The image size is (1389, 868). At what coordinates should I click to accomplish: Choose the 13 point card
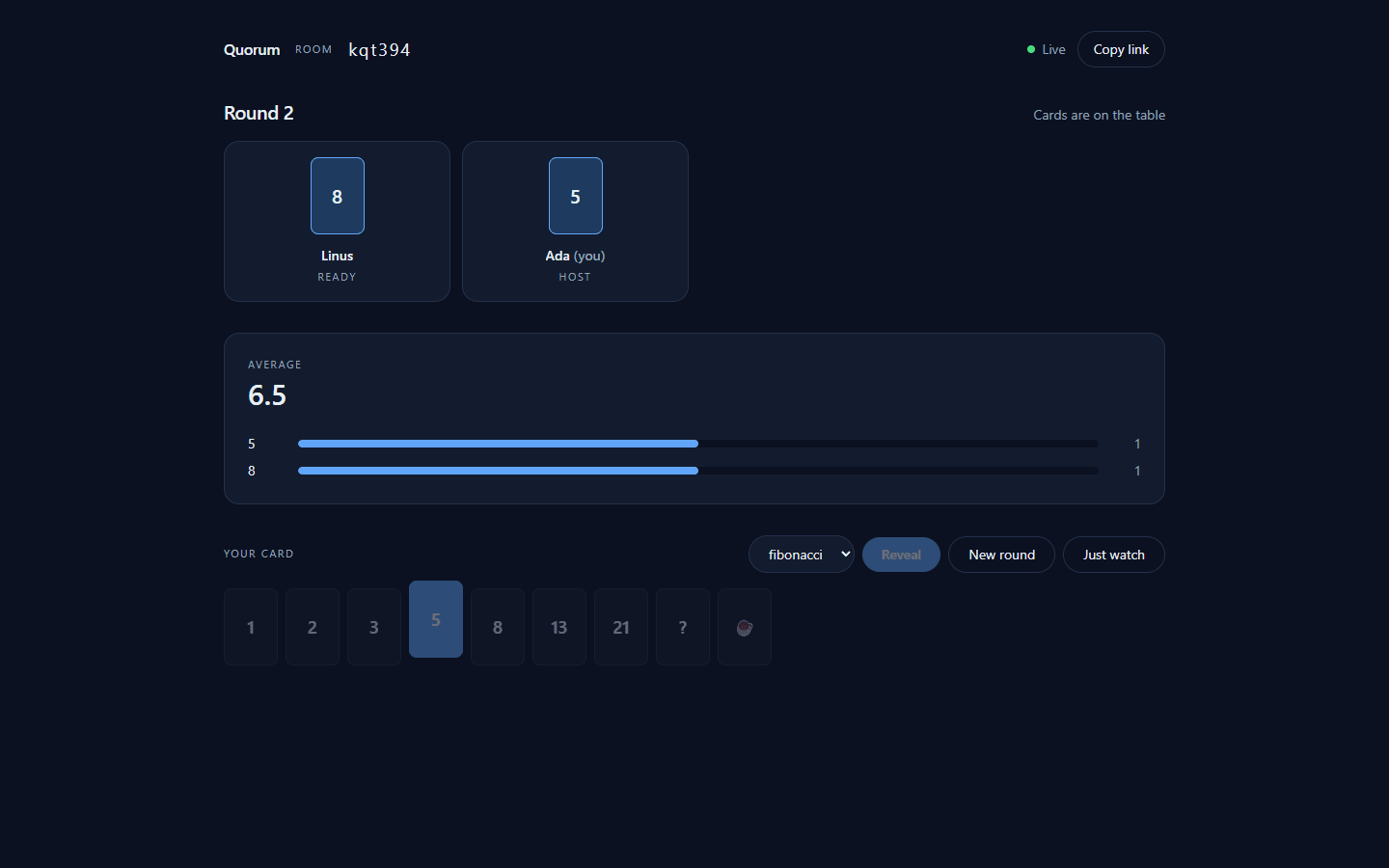[559, 627]
